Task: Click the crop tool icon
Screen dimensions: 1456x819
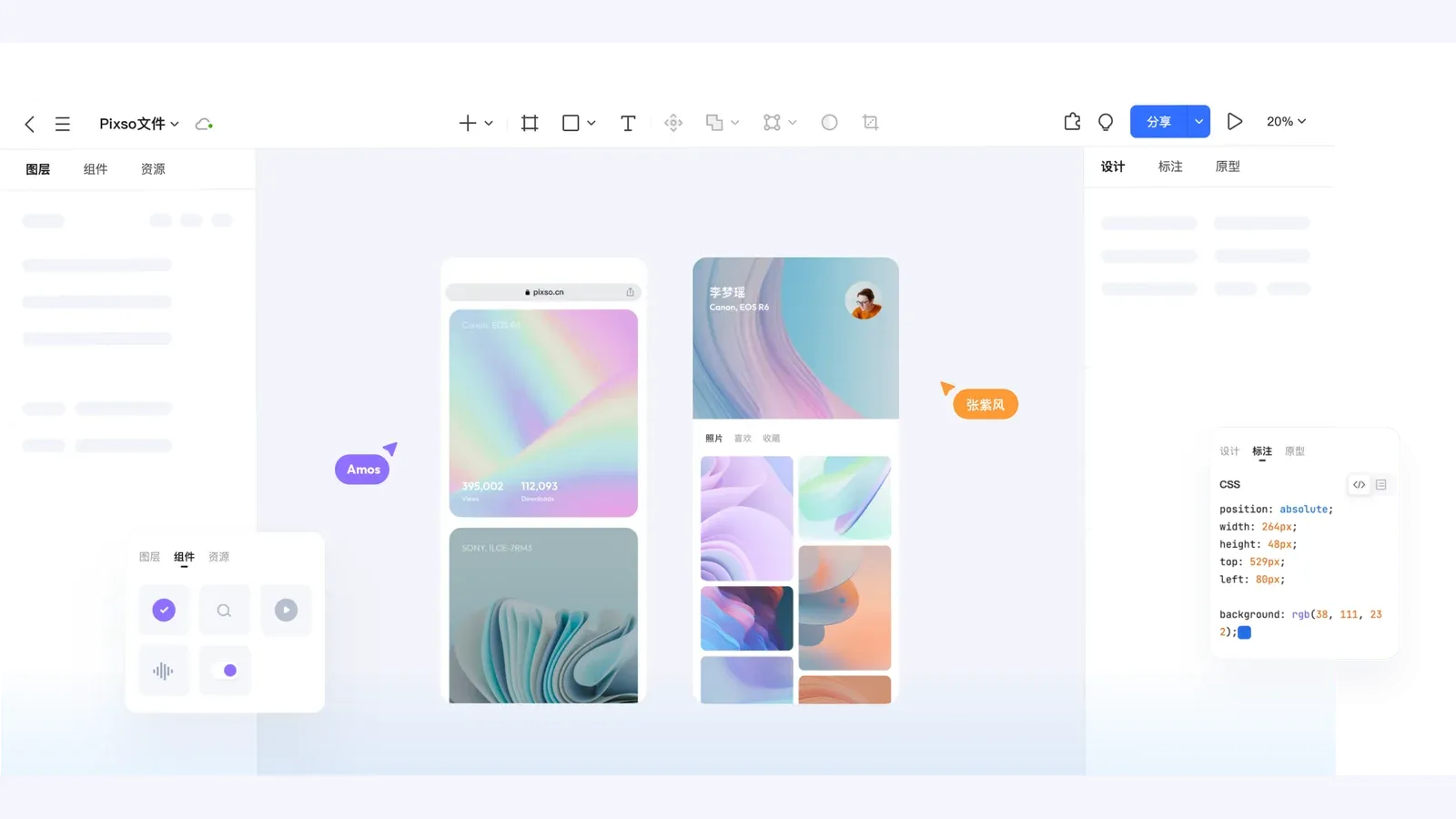Action: pyautogui.click(x=871, y=122)
